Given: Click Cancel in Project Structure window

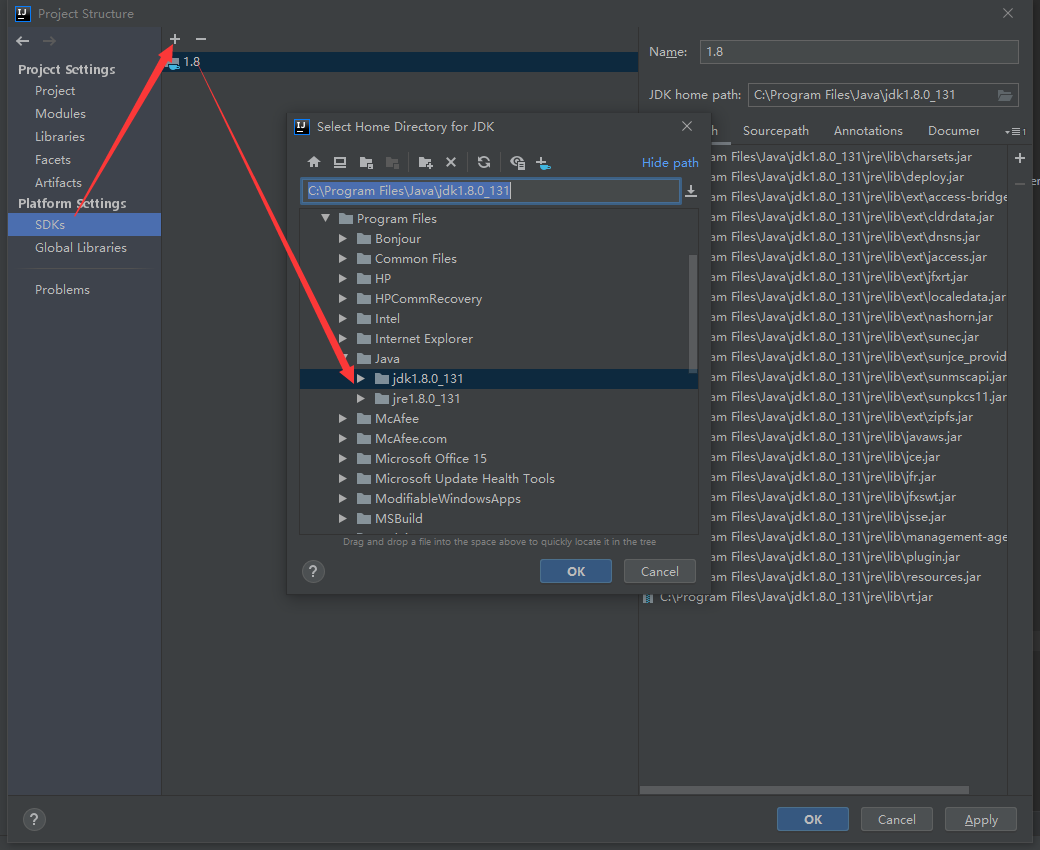Looking at the screenshot, I should click(x=896, y=820).
